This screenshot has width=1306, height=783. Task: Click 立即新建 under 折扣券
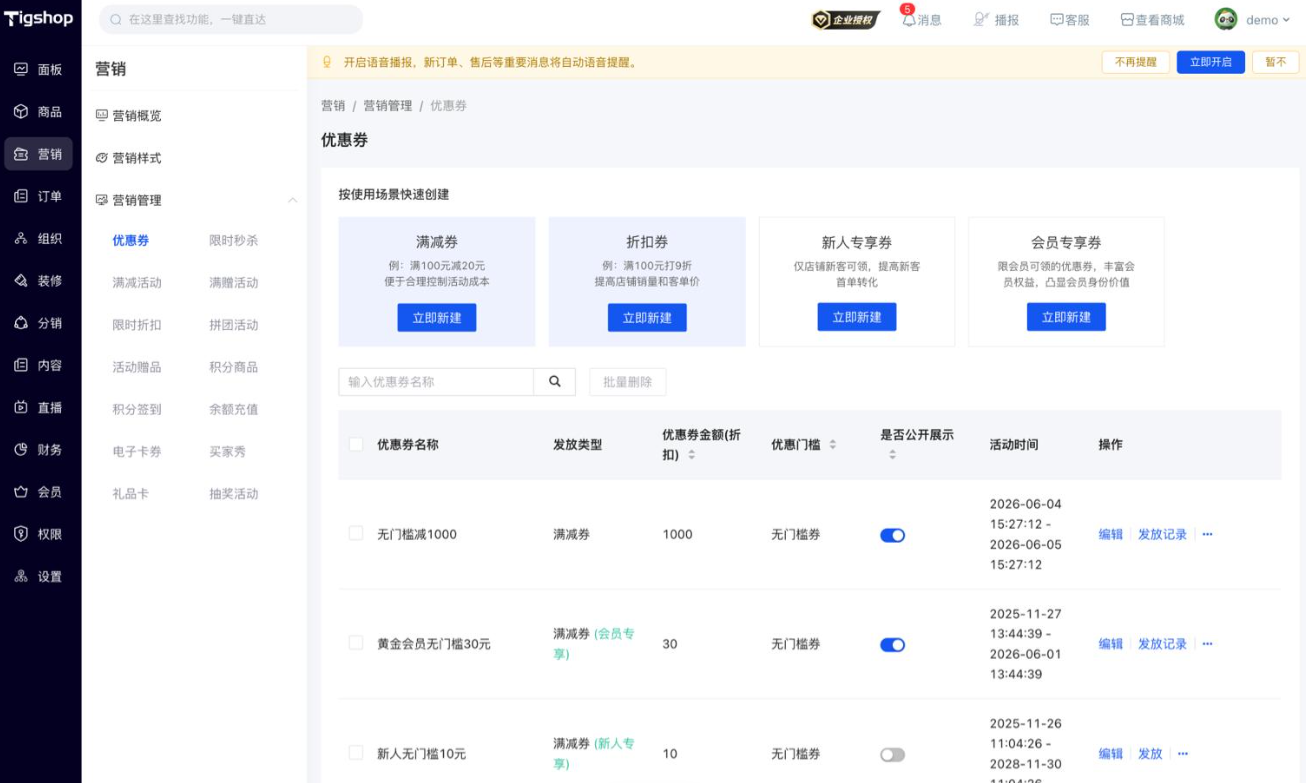(647, 317)
